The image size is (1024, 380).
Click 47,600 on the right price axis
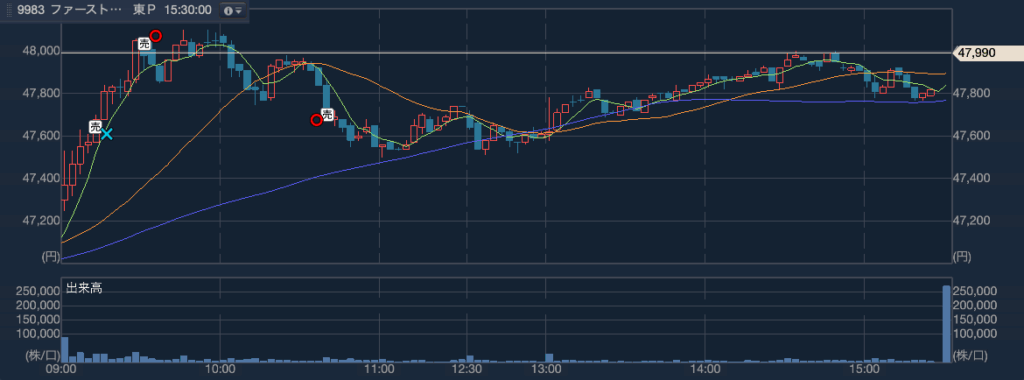point(971,136)
